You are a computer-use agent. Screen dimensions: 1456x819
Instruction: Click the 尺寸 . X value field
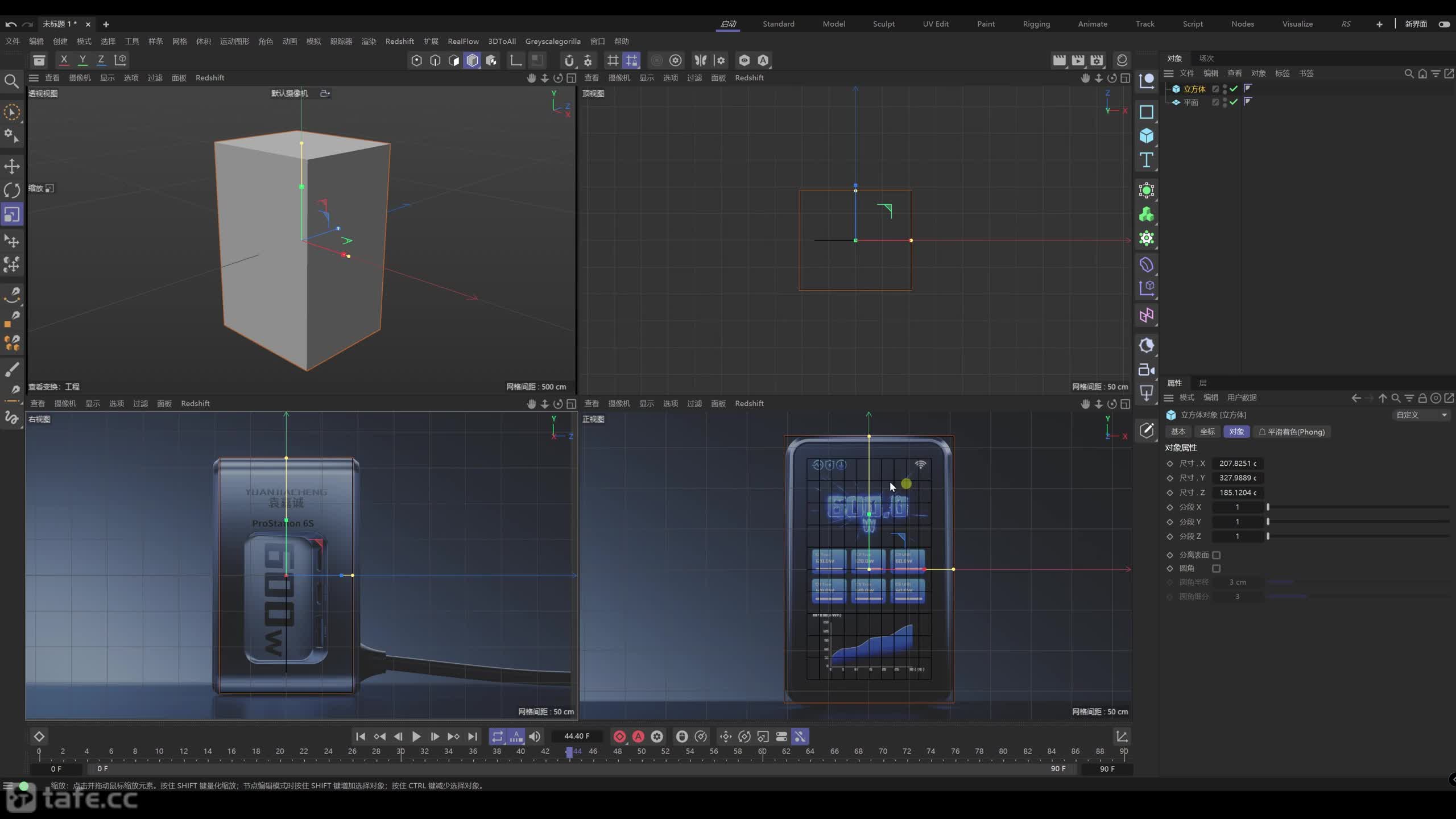pos(1238,464)
